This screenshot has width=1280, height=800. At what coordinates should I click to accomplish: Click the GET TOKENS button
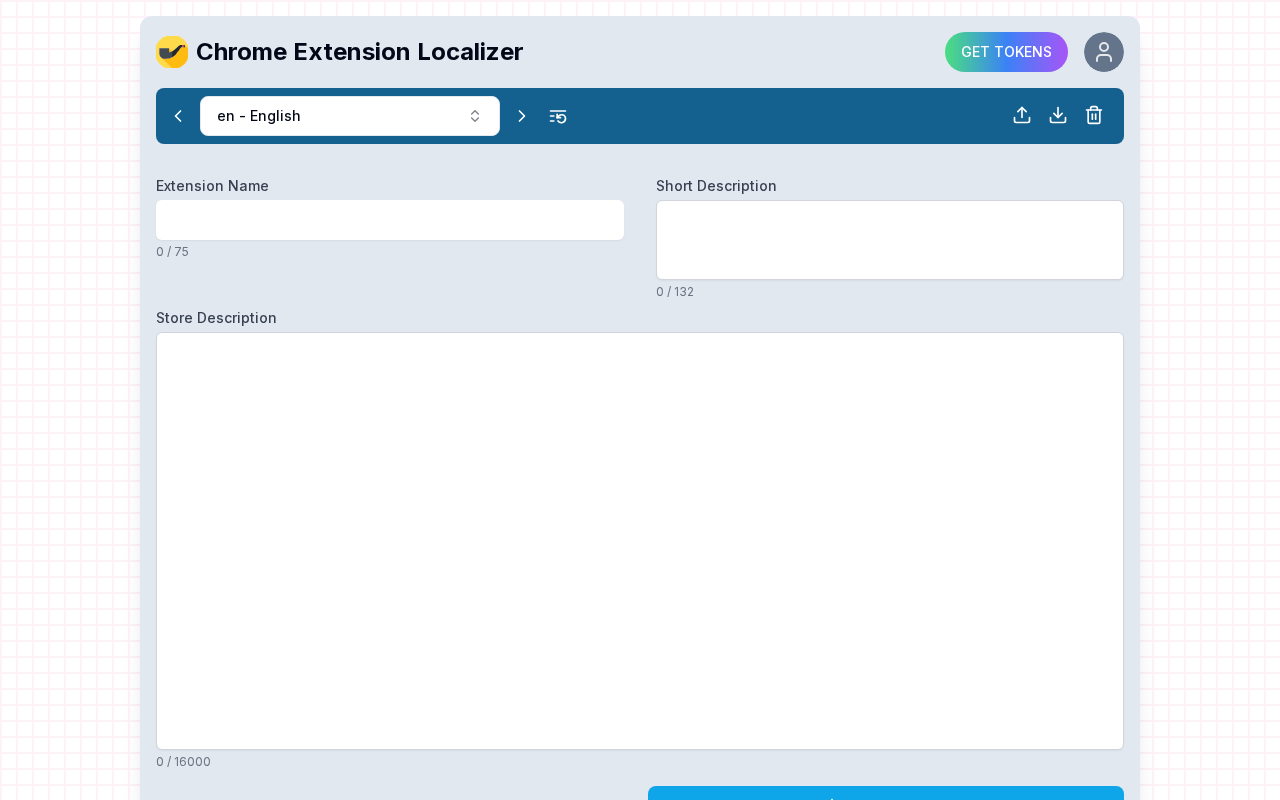tap(1006, 52)
